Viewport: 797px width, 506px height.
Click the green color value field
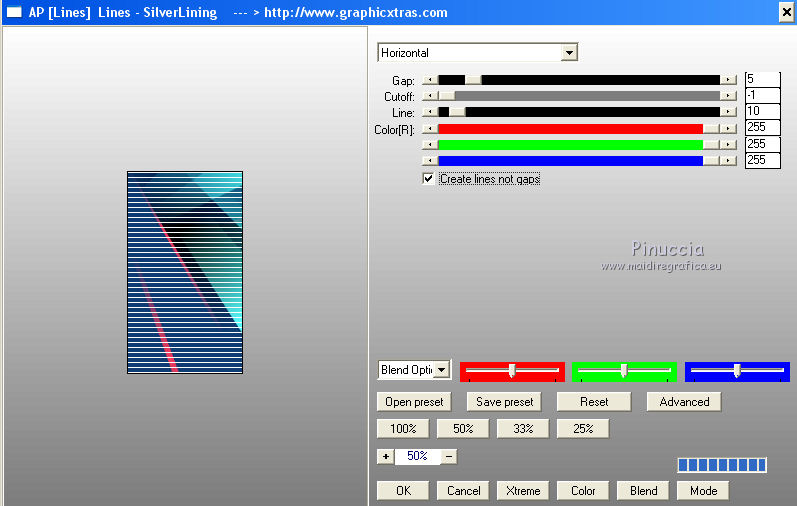762,144
